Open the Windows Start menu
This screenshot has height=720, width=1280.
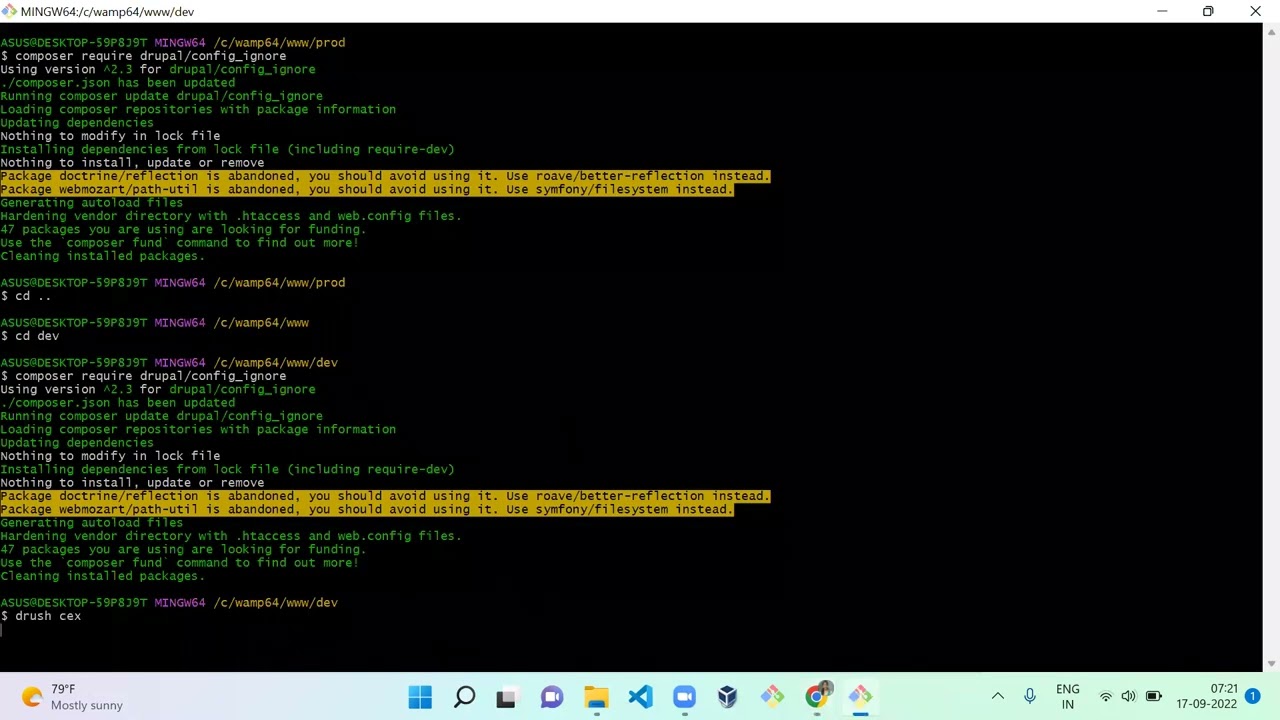click(x=420, y=697)
